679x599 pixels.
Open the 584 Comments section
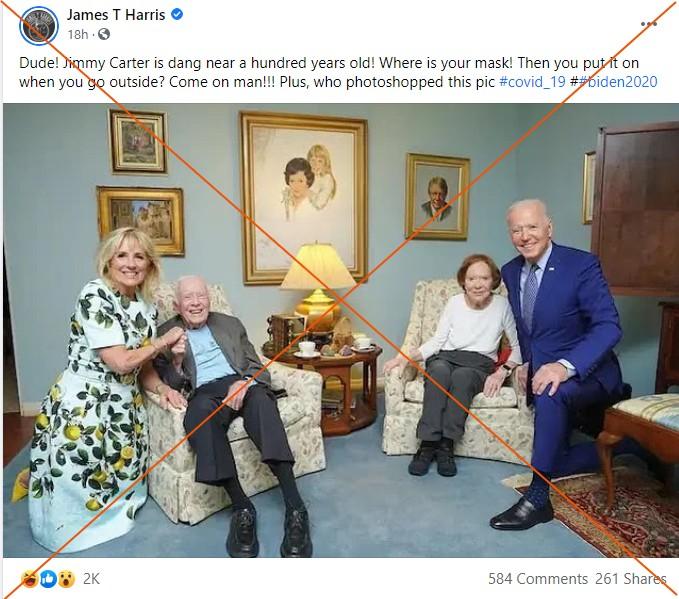pos(538,579)
